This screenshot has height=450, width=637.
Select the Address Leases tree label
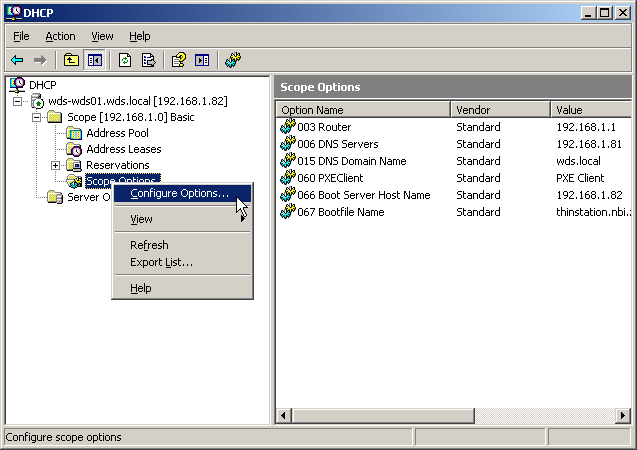(x=124, y=149)
